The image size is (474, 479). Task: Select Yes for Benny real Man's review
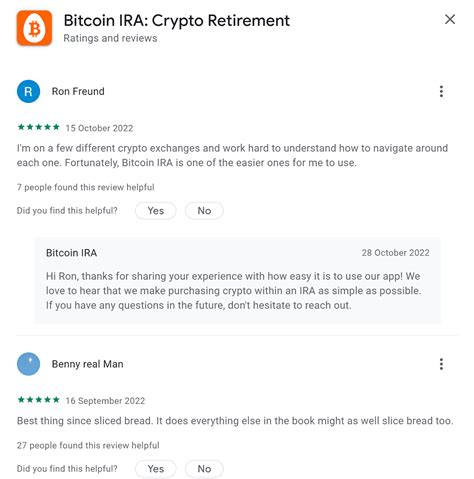[x=156, y=469]
